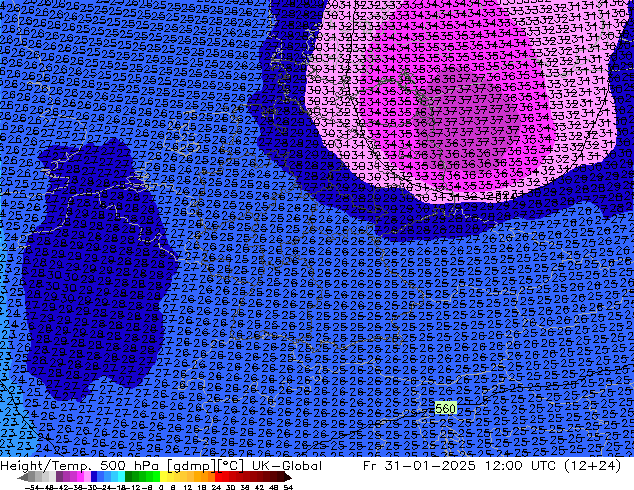The height and width of the screenshot is (490, 634).
Task: Click the '-54' legend scale value
Action: point(32,487)
